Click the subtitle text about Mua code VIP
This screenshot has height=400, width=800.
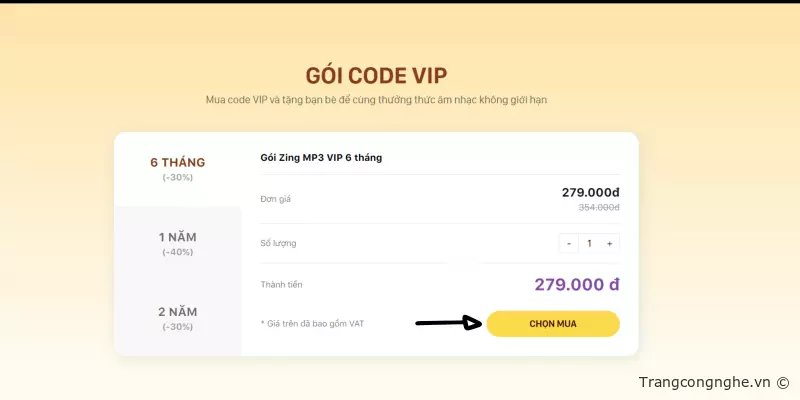pos(376,100)
